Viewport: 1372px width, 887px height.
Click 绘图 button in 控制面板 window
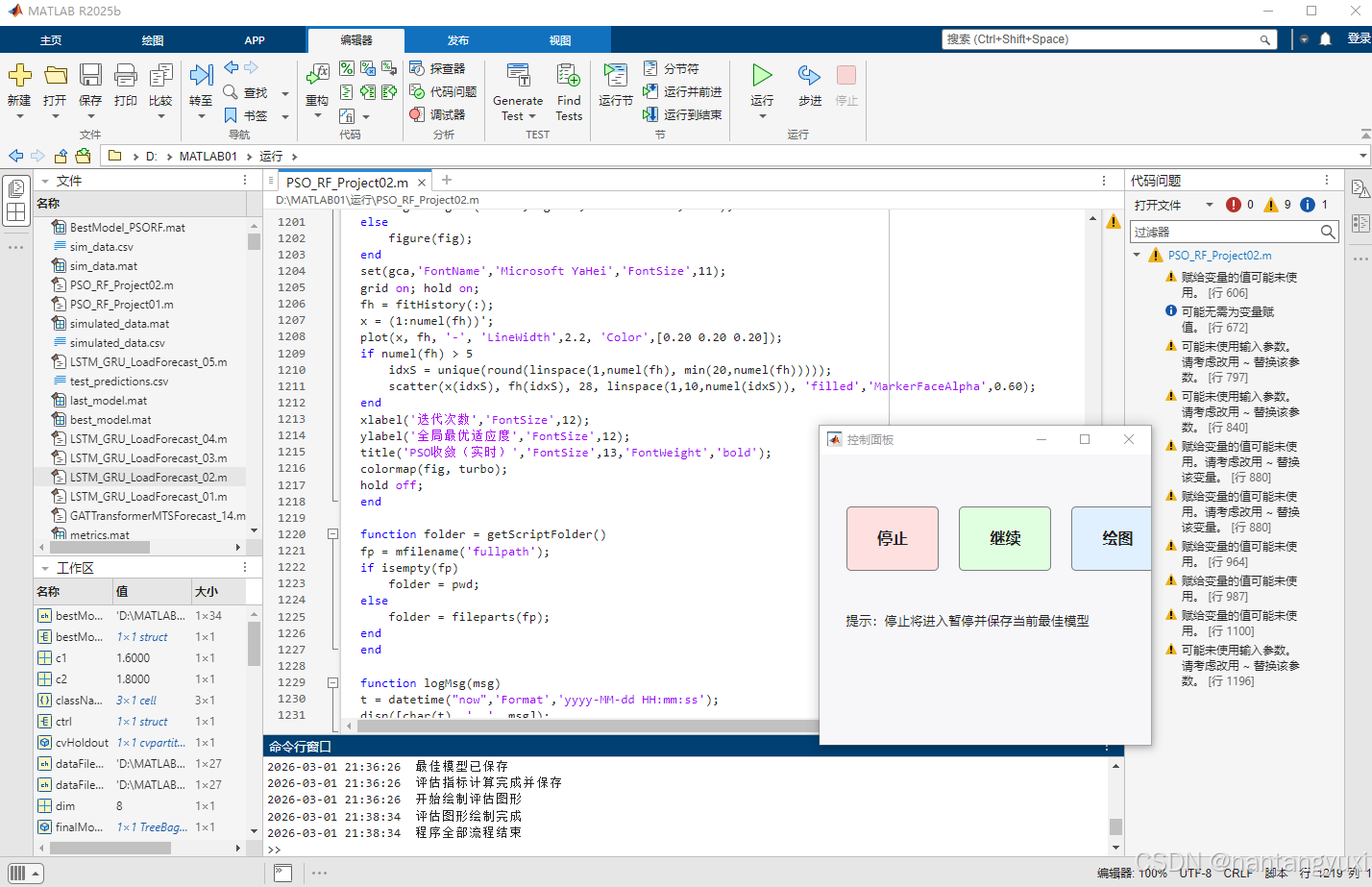click(1112, 538)
